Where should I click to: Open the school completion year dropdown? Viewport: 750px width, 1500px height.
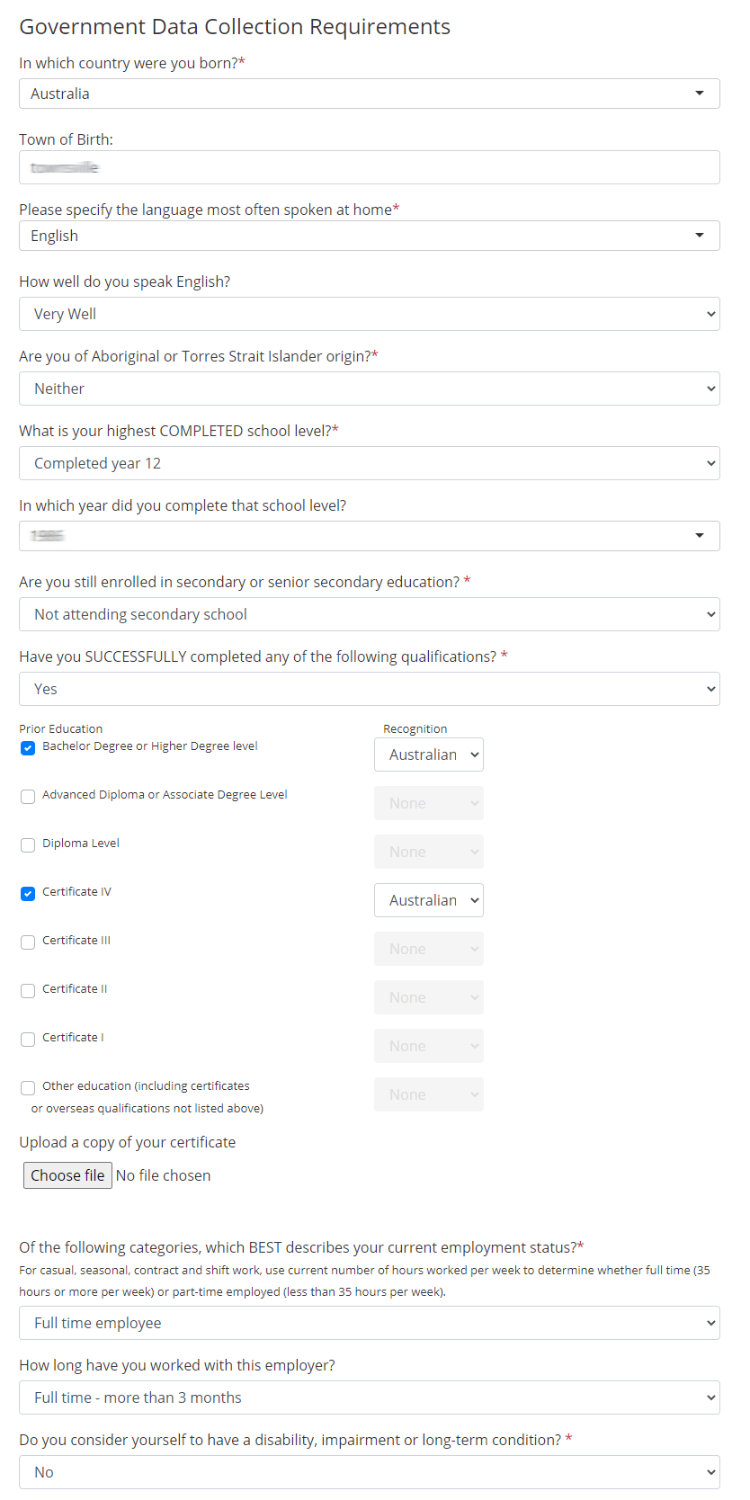369,536
